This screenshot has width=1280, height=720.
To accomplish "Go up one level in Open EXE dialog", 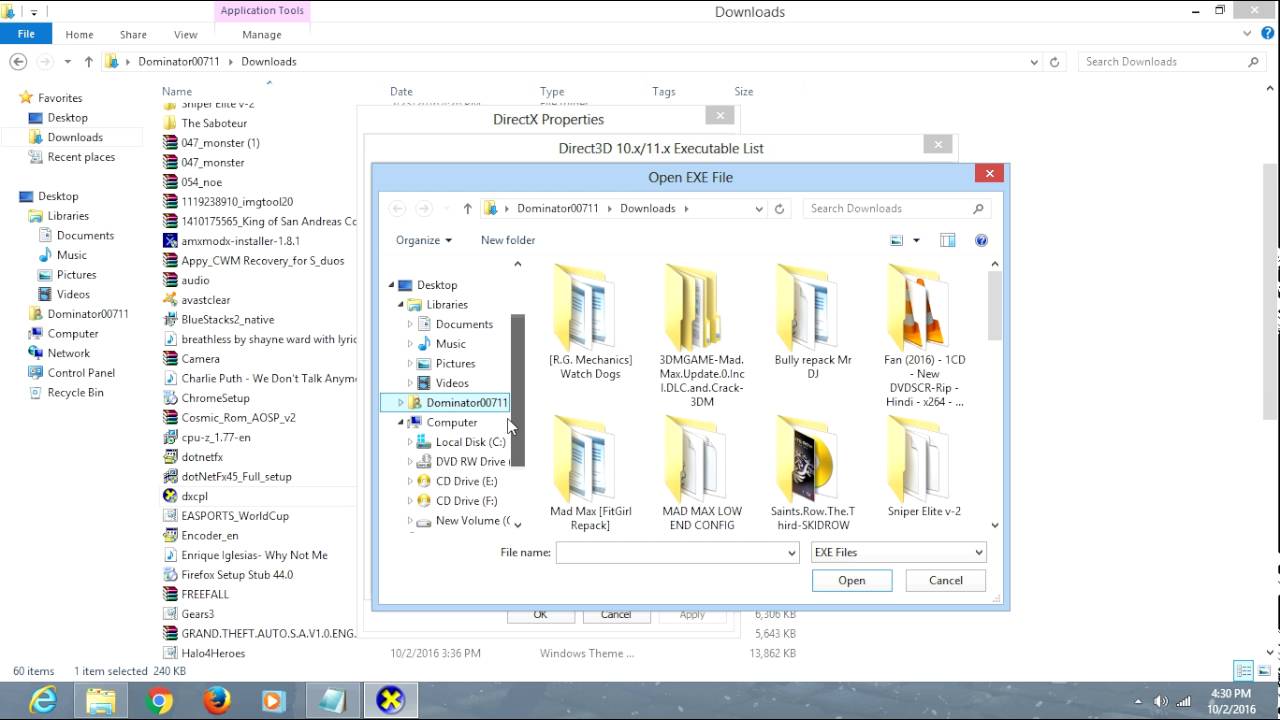I will (x=467, y=208).
